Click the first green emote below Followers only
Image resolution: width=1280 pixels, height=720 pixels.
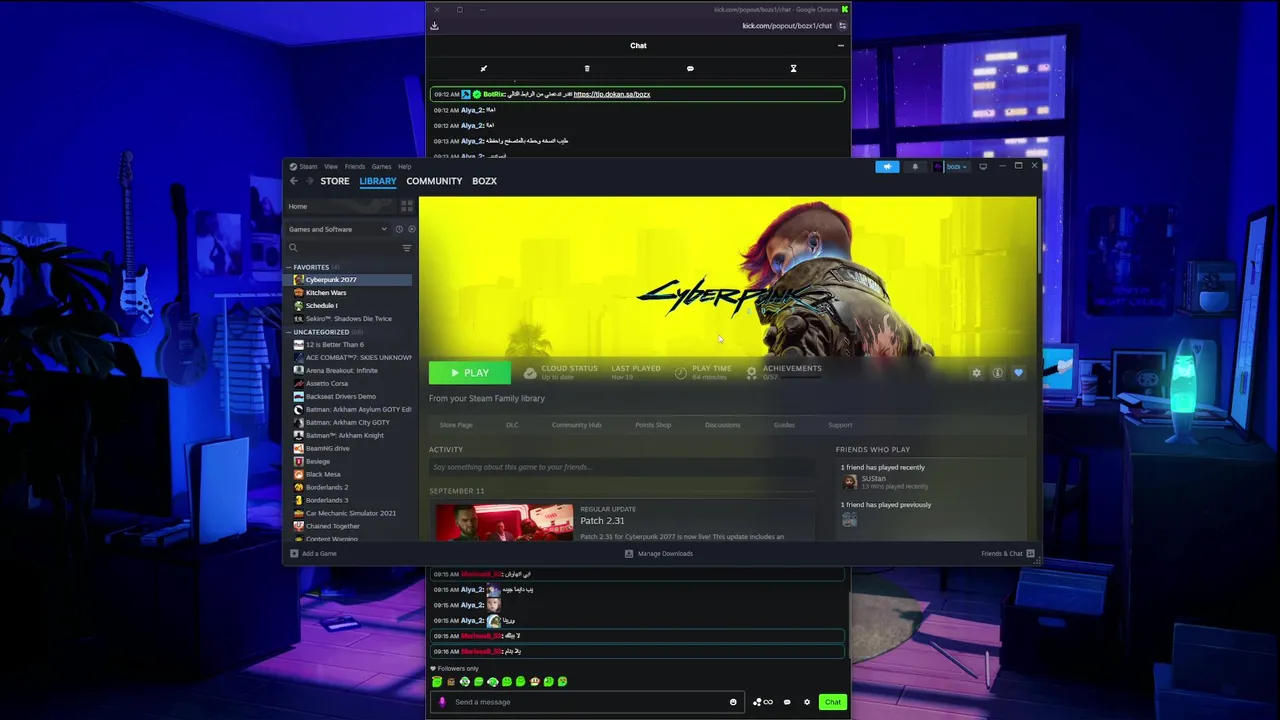point(437,682)
